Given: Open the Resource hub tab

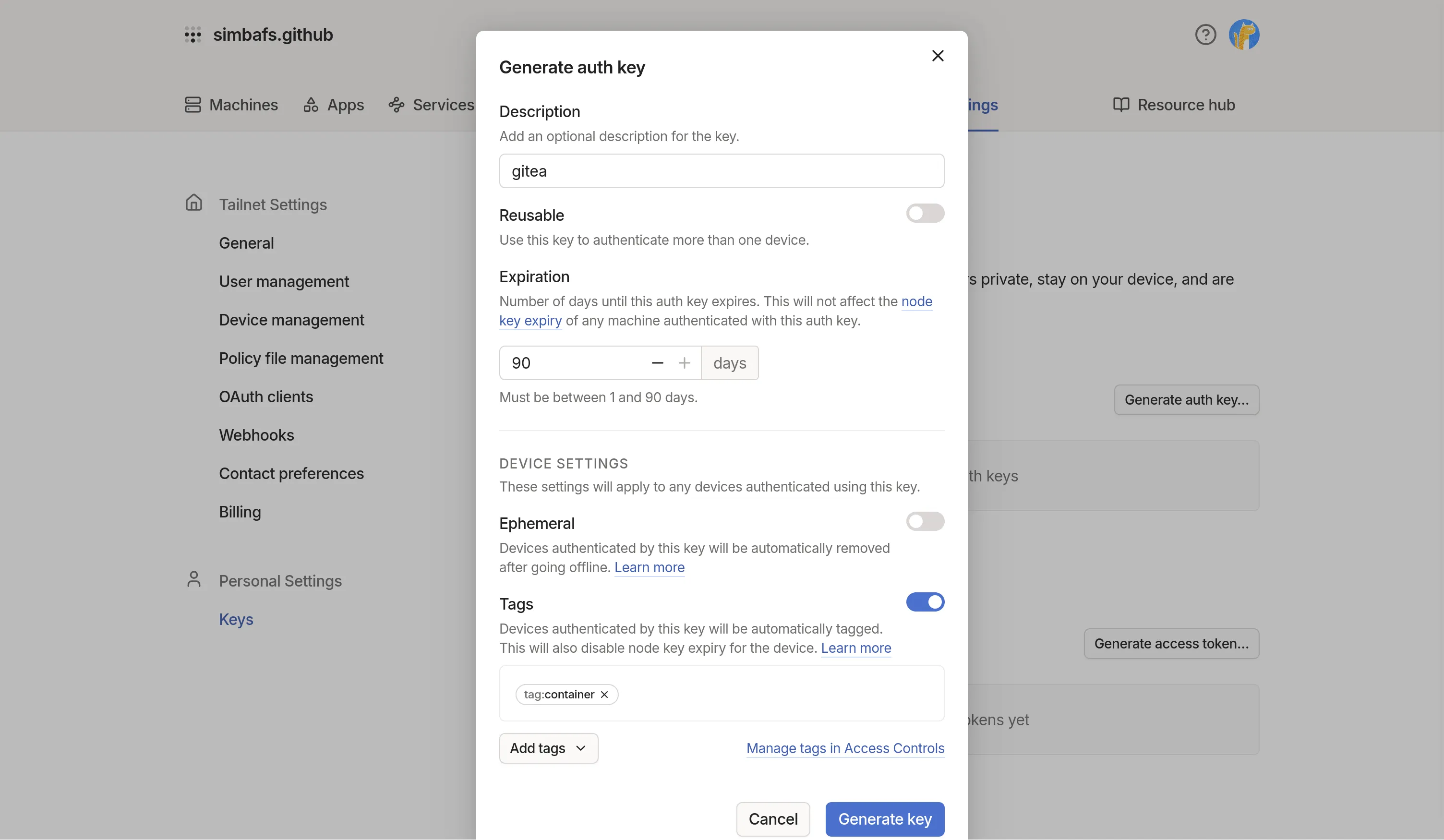Looking at the screenshot, I should tap(1174, 105).
